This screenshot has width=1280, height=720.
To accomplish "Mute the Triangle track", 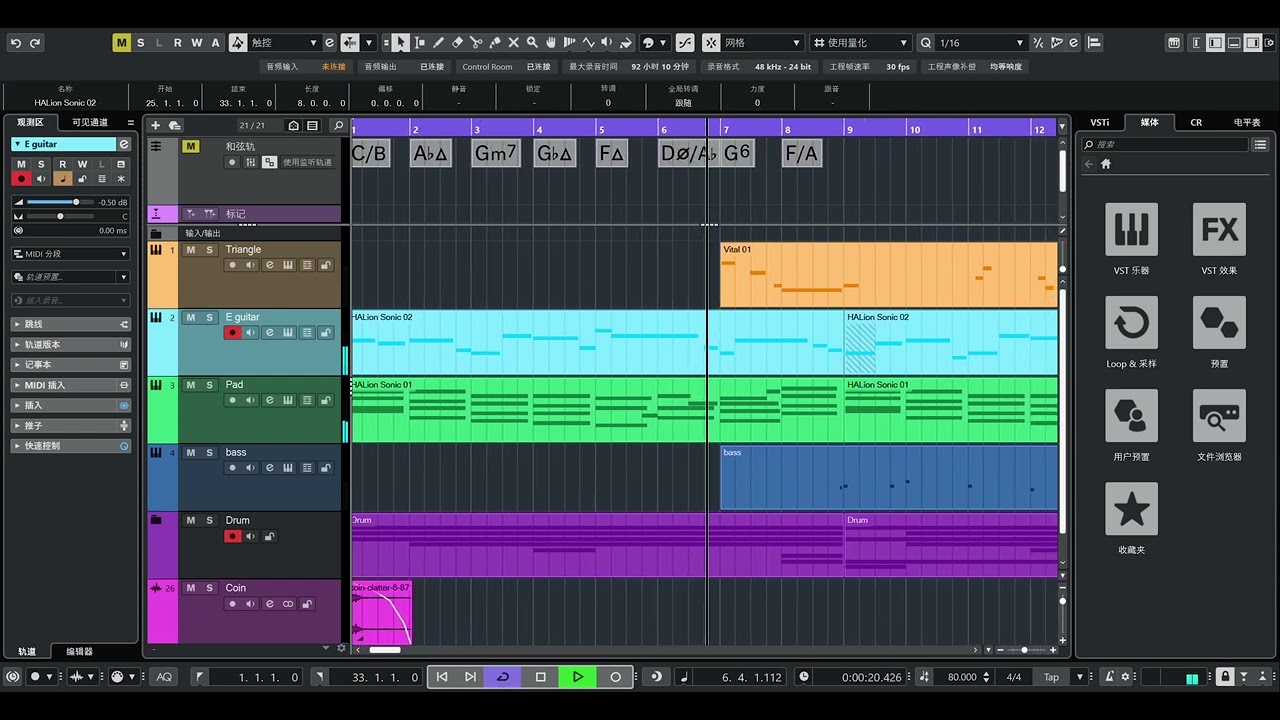I will 190,250.
